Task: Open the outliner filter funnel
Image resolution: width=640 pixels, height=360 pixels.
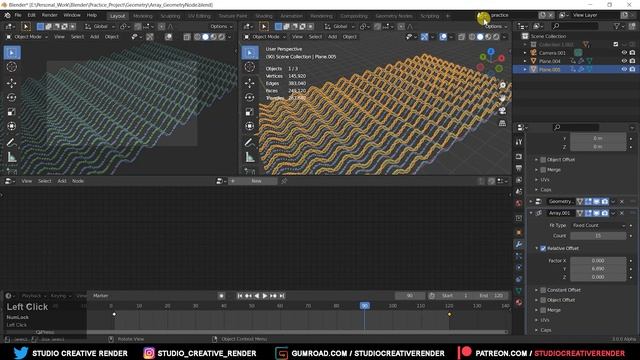Action: 617,26
